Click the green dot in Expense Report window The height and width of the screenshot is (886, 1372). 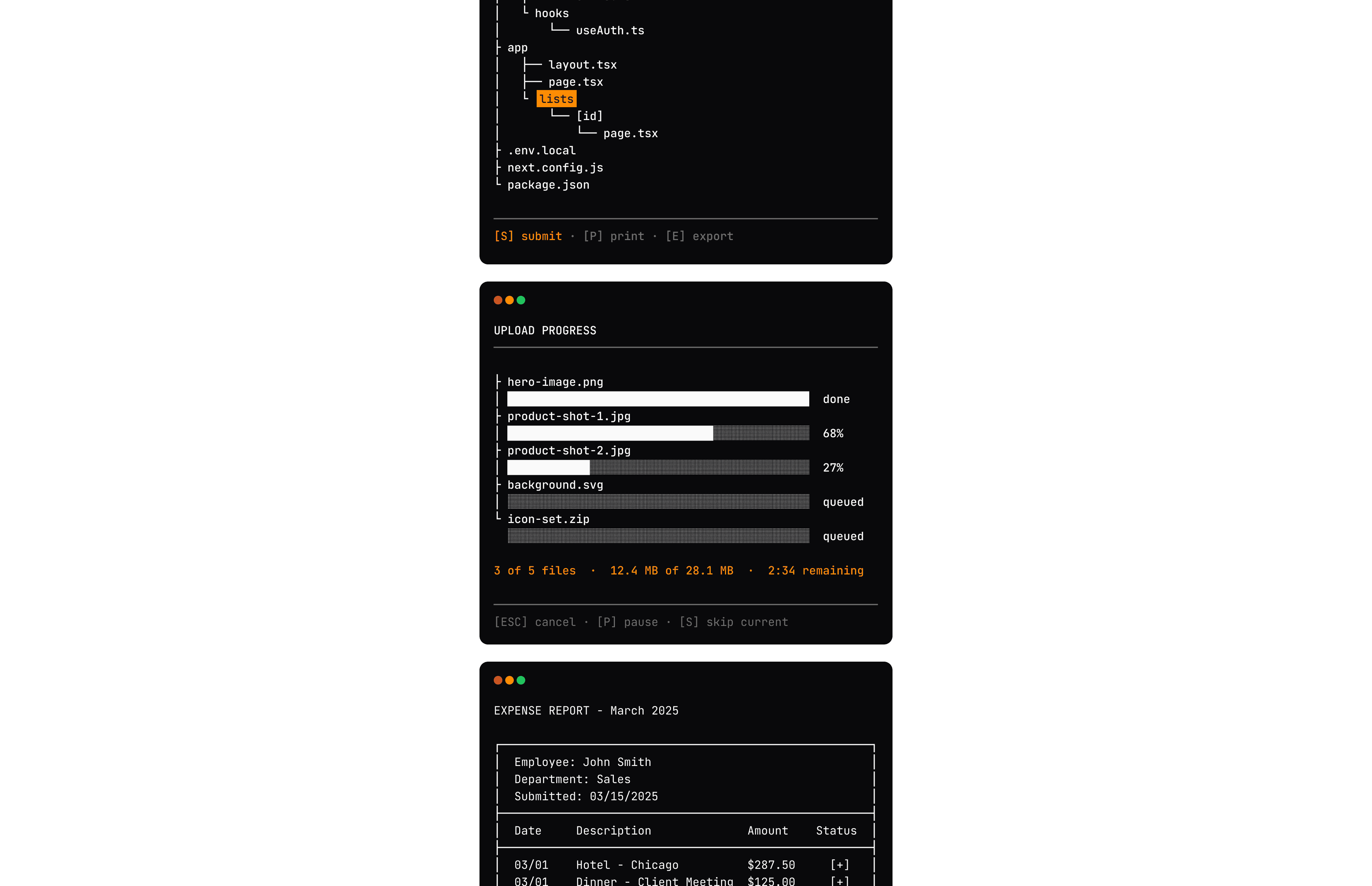pyautogui.click(x=521, y=680)
